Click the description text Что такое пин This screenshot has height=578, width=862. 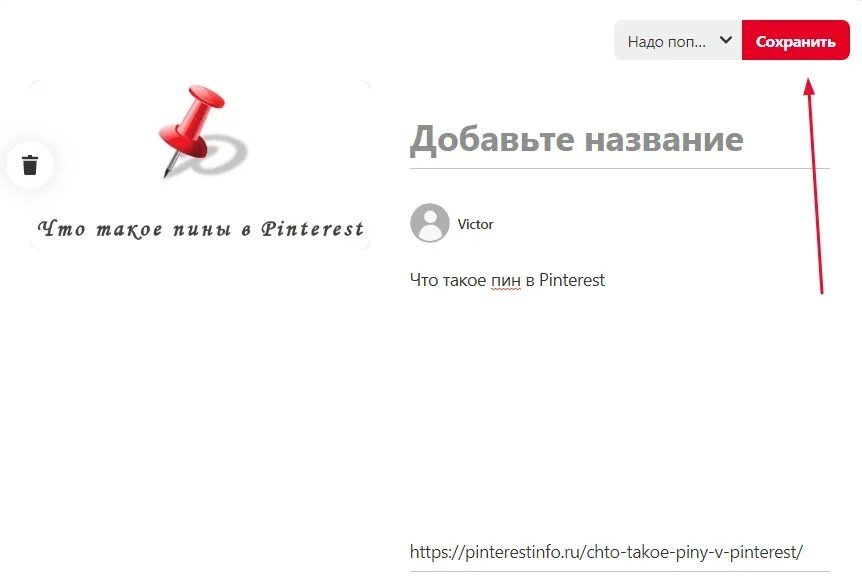(465, 280)
